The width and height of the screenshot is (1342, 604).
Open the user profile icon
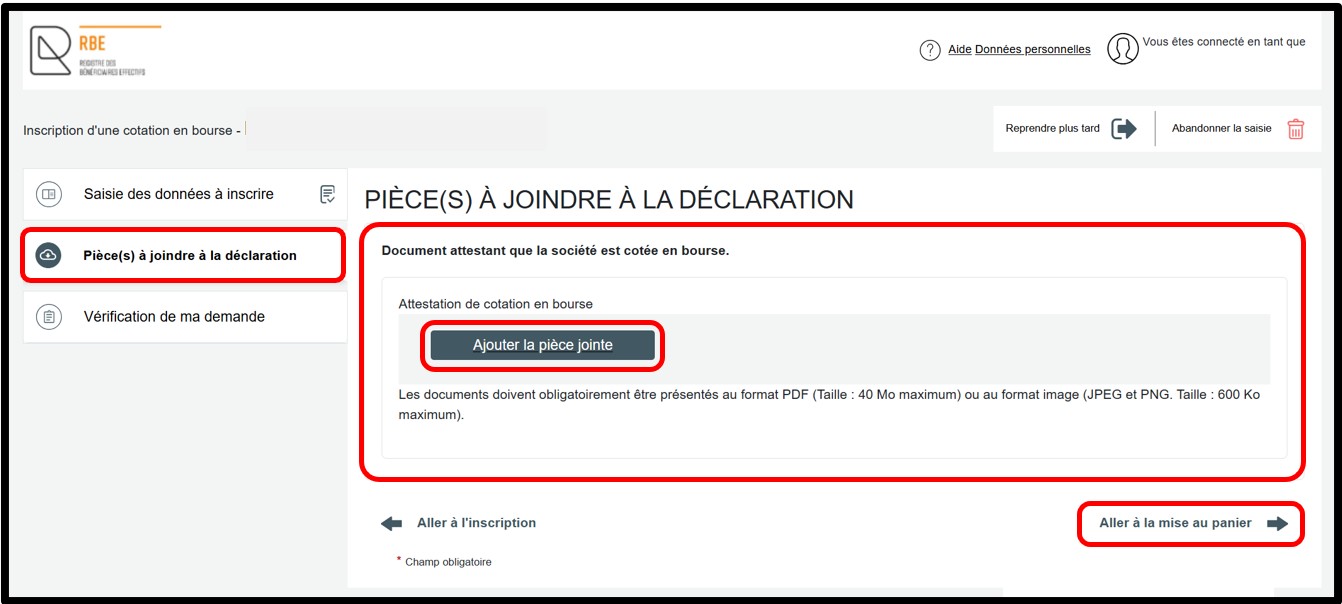click(x=1123, y=49)
